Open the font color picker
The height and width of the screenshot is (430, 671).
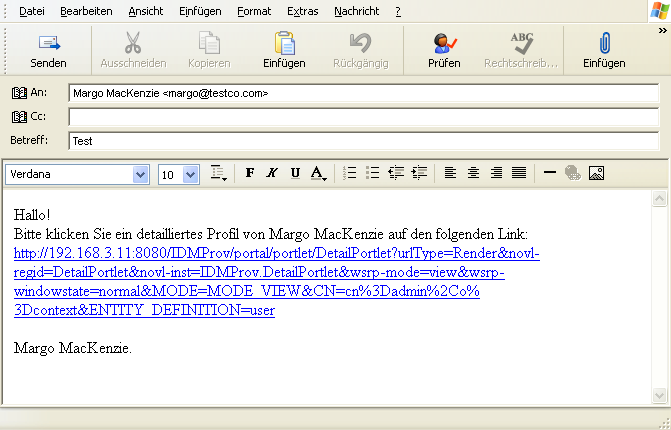pyautogui.click(x=319, y=173)
